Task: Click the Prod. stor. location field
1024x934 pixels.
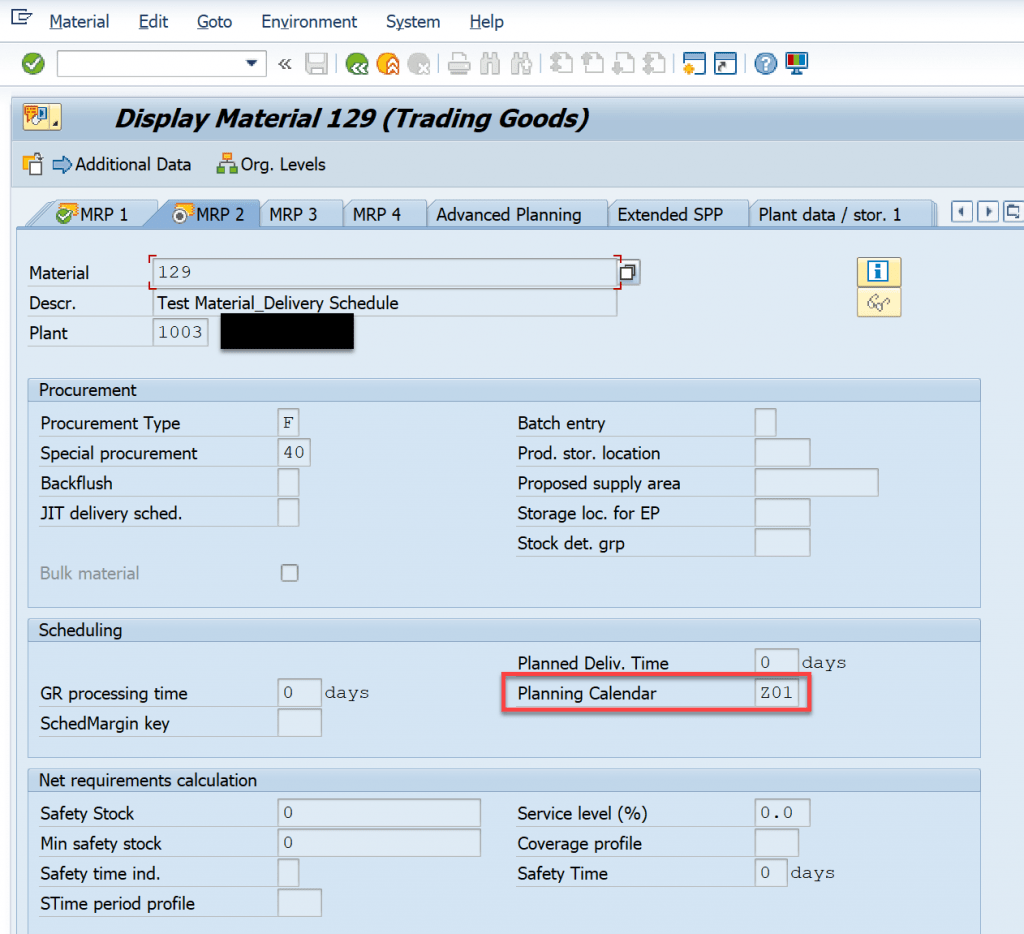Action: (782, 453)
